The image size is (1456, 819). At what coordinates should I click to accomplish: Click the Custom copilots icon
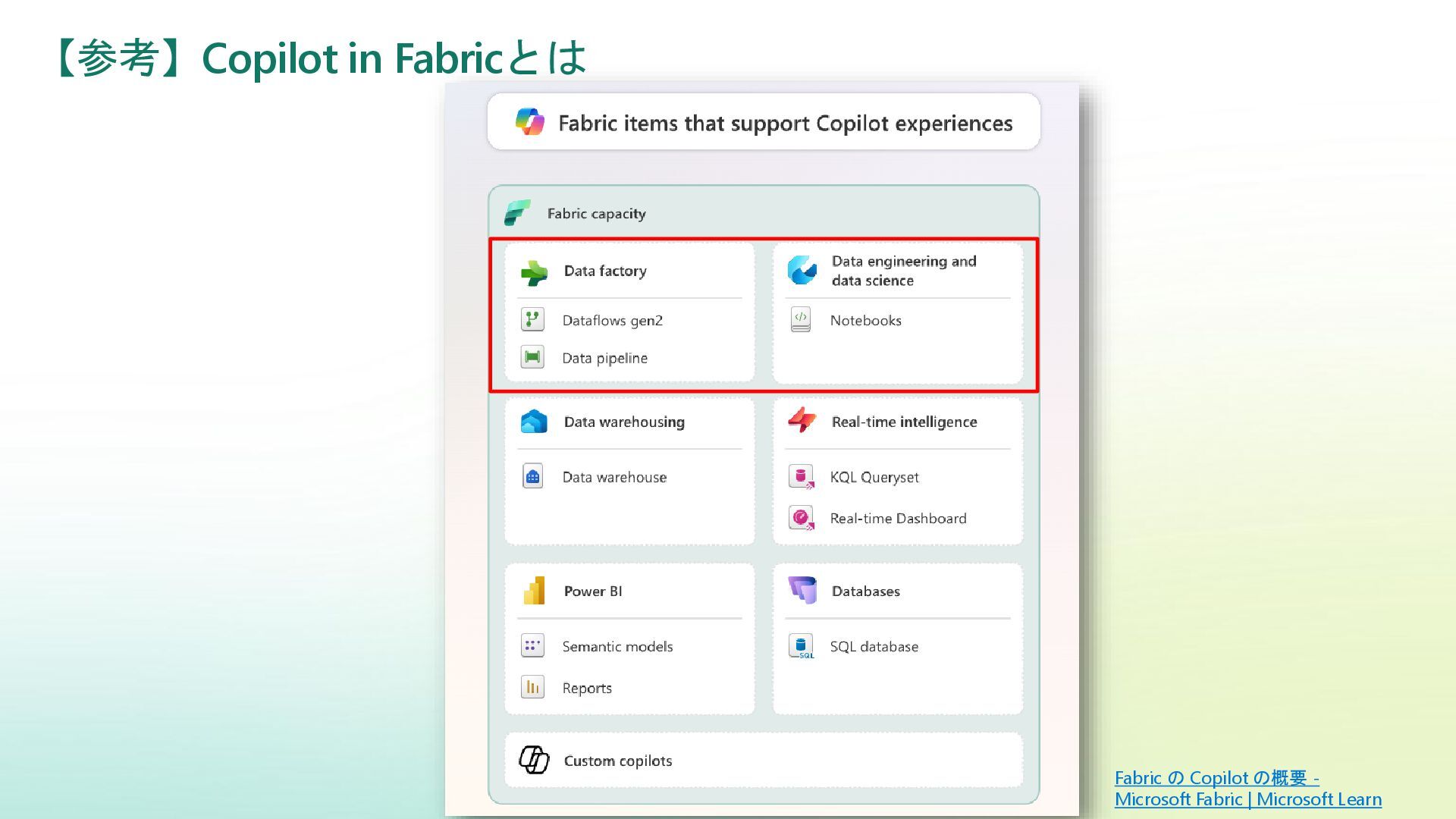click(x=534, y=760)
